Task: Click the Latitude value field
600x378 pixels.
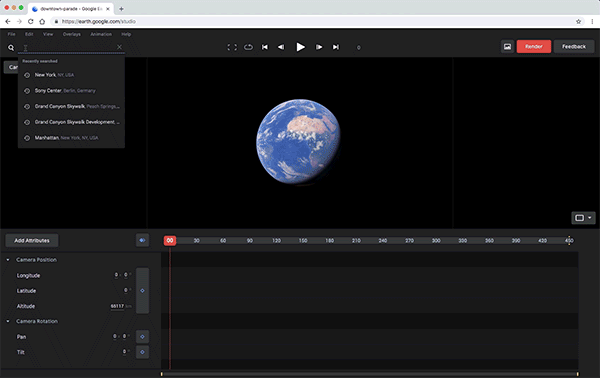Action: click(126, 290)
